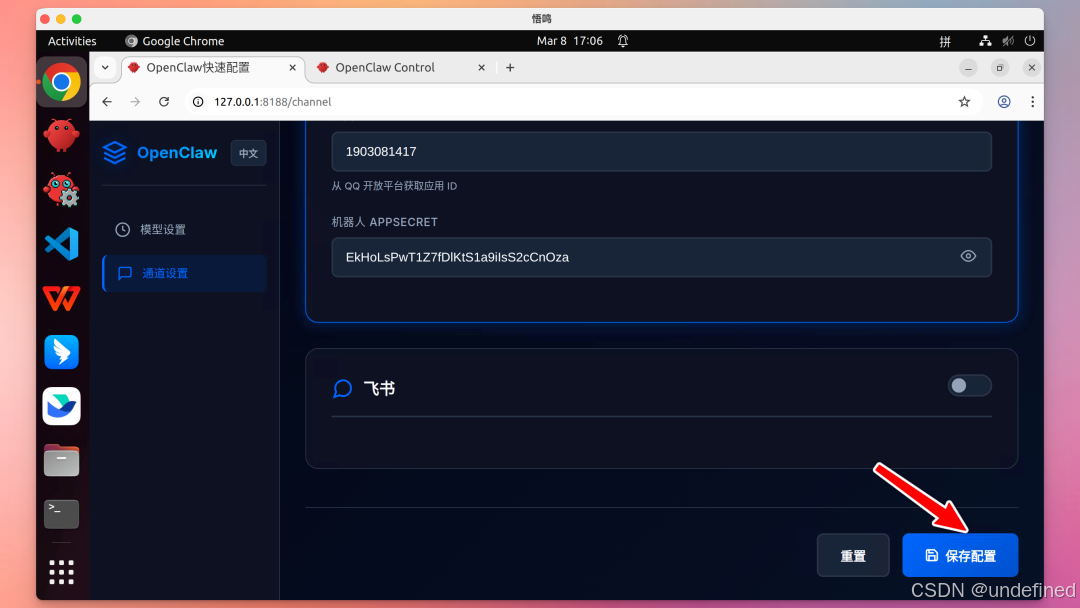1080x608 pixels.
Task: Click the 飞书 channel heading
Action: (379, 388)
